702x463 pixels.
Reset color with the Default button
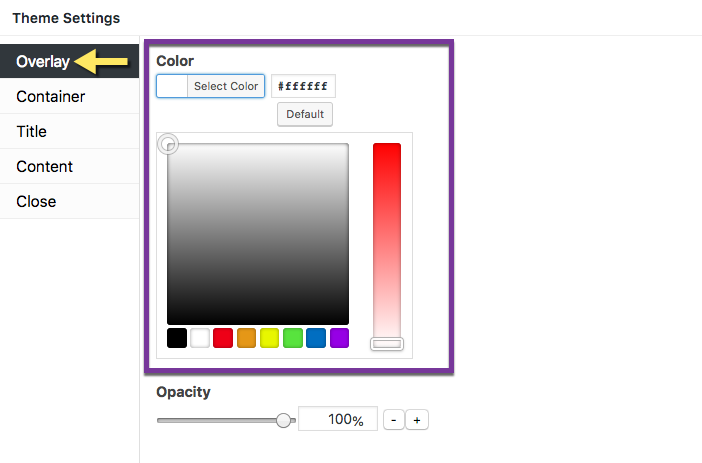click(x=305, y=114)
